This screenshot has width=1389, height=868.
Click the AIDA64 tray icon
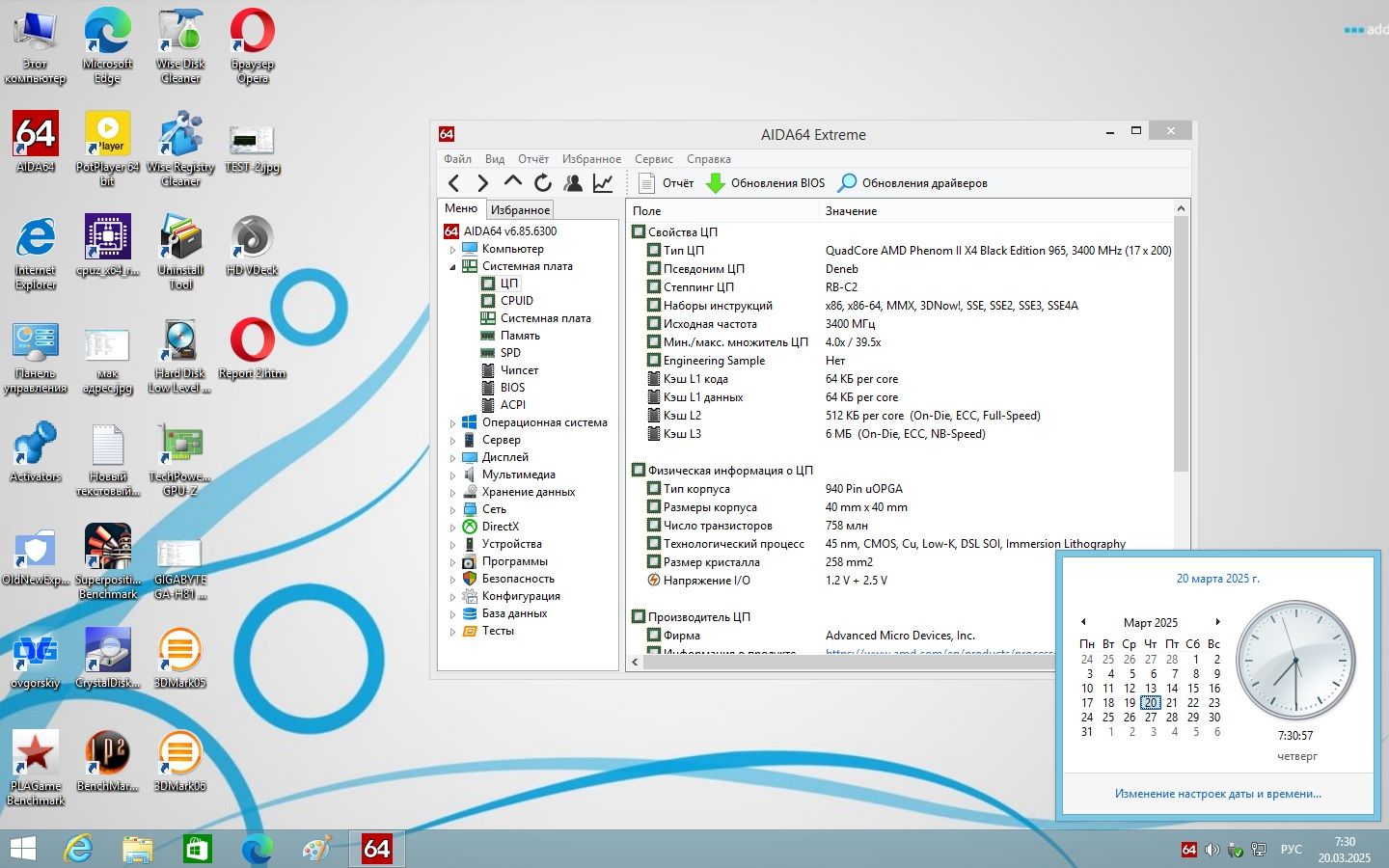tap(1189, 850)
